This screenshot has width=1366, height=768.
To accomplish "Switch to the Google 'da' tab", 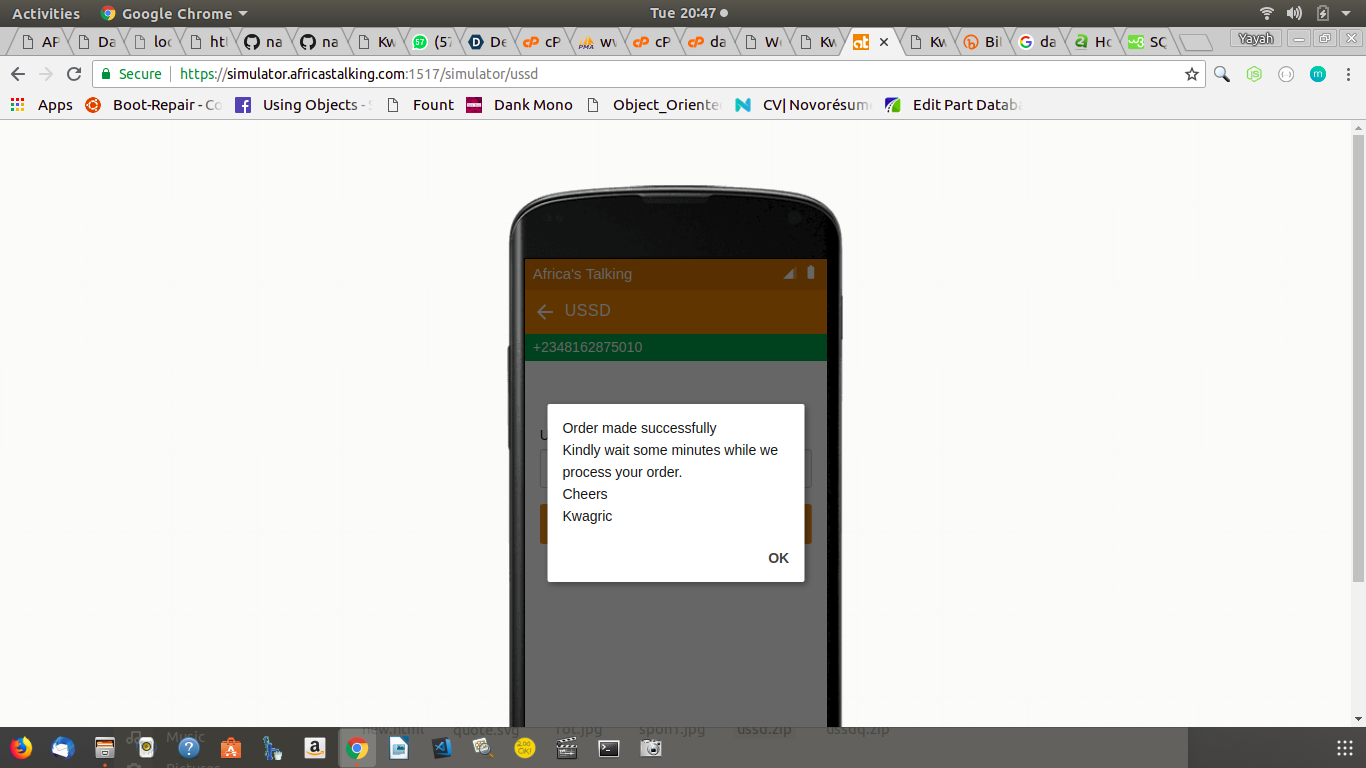I will pos(1037,42).
